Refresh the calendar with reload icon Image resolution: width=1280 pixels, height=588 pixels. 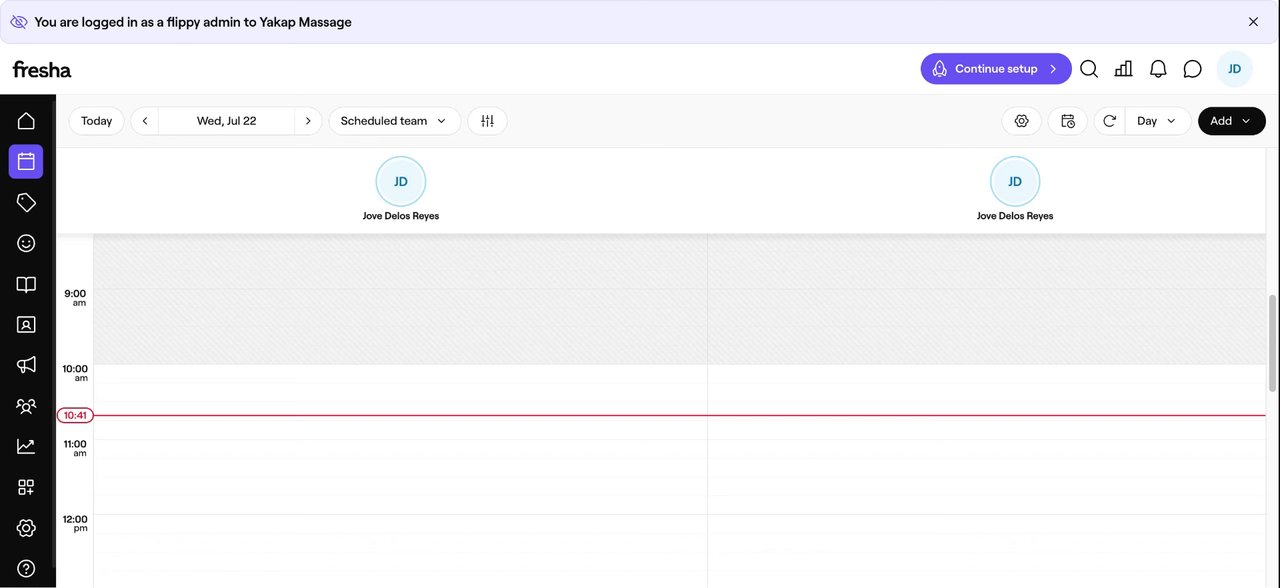coord(1109,121)
